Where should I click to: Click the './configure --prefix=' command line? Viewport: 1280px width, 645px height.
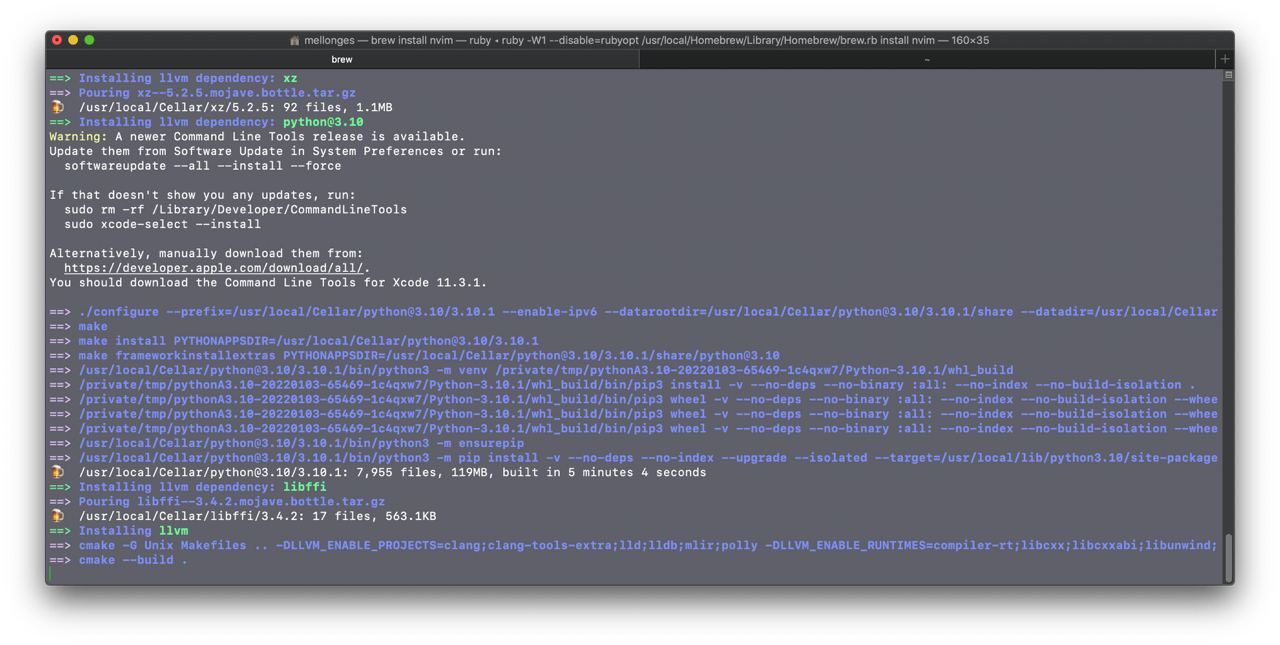click(648, 312)
